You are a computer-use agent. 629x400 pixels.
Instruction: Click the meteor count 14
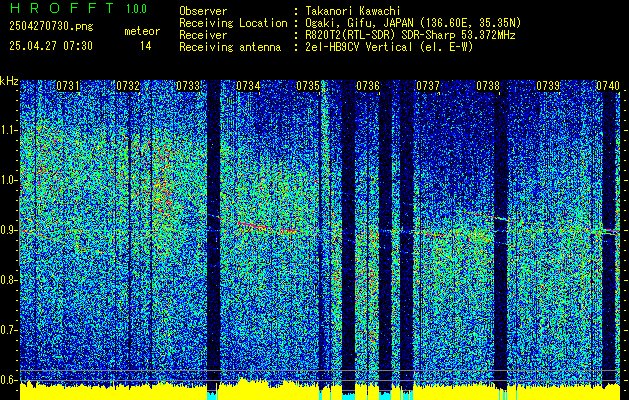(146, 46)
